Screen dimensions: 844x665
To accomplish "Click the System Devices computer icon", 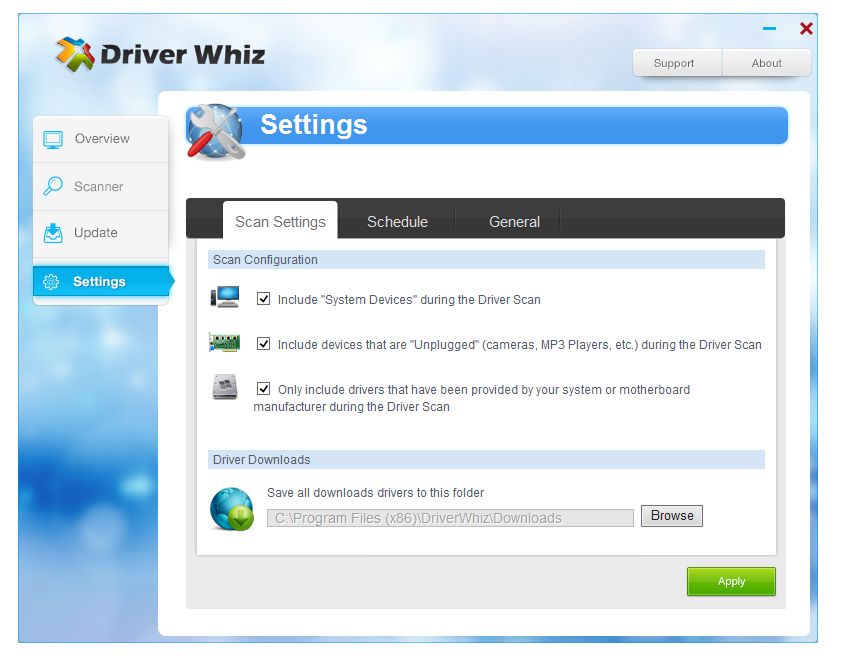I will coord(225,297).
